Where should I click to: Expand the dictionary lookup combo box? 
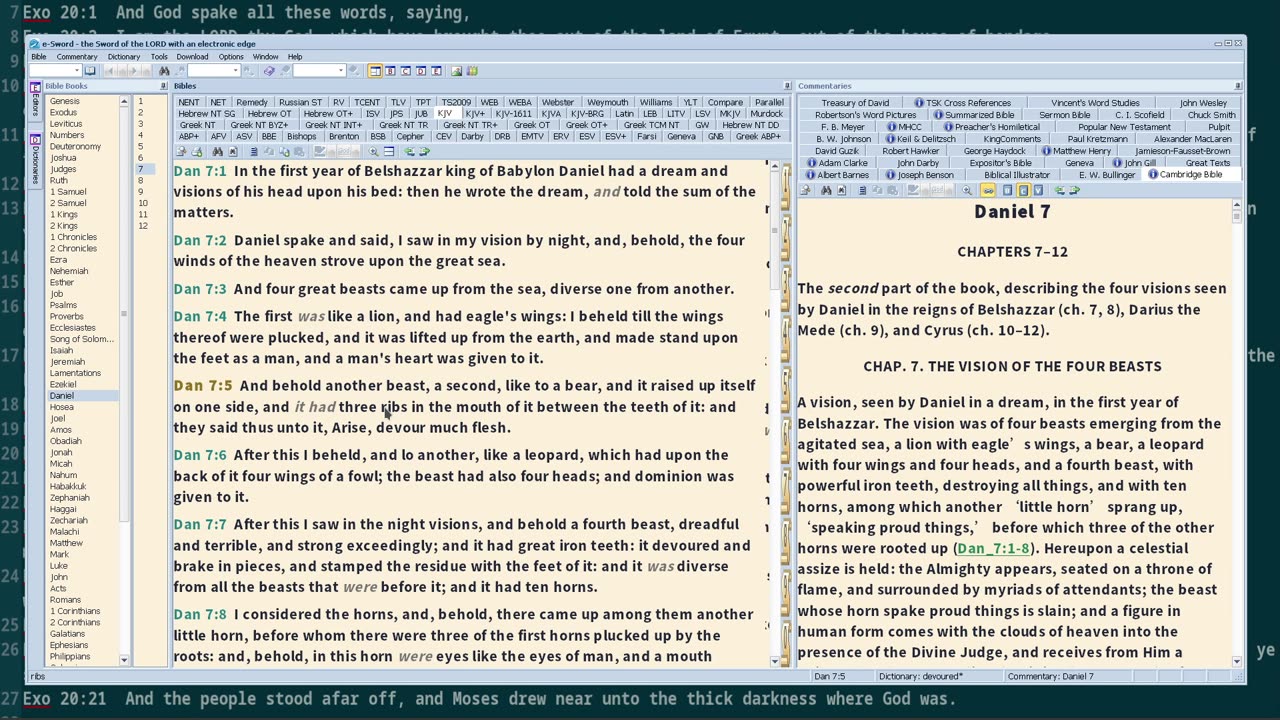341,71
